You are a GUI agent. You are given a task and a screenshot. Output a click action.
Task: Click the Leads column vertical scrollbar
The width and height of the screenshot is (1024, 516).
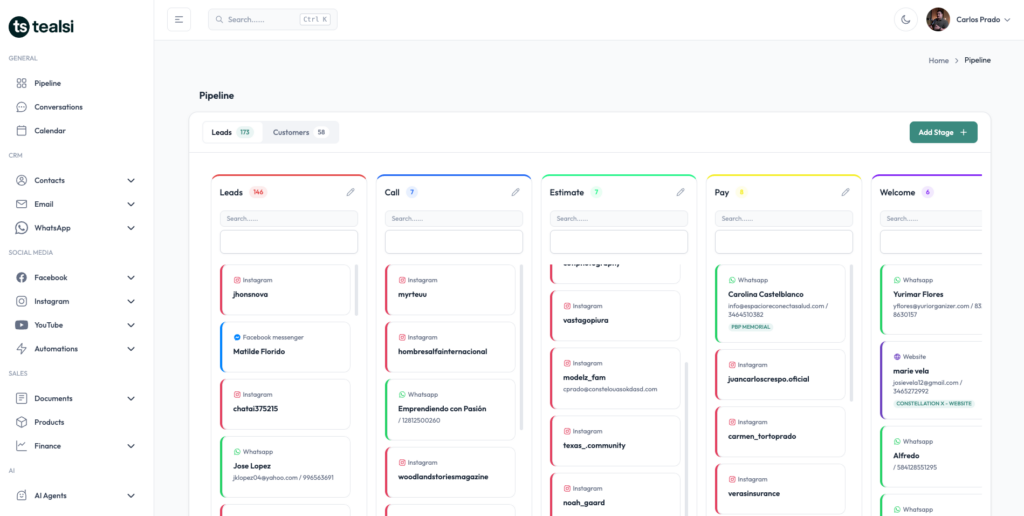[x=356, y=290]
